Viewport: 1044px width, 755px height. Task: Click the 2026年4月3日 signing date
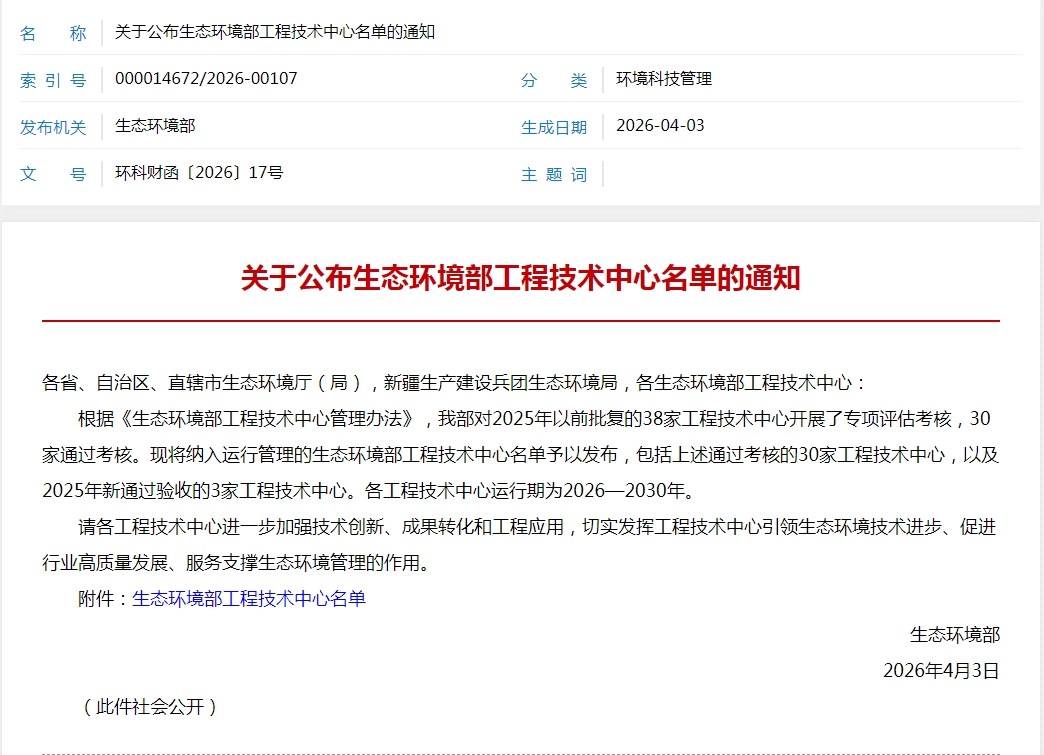tap(940, 670)
